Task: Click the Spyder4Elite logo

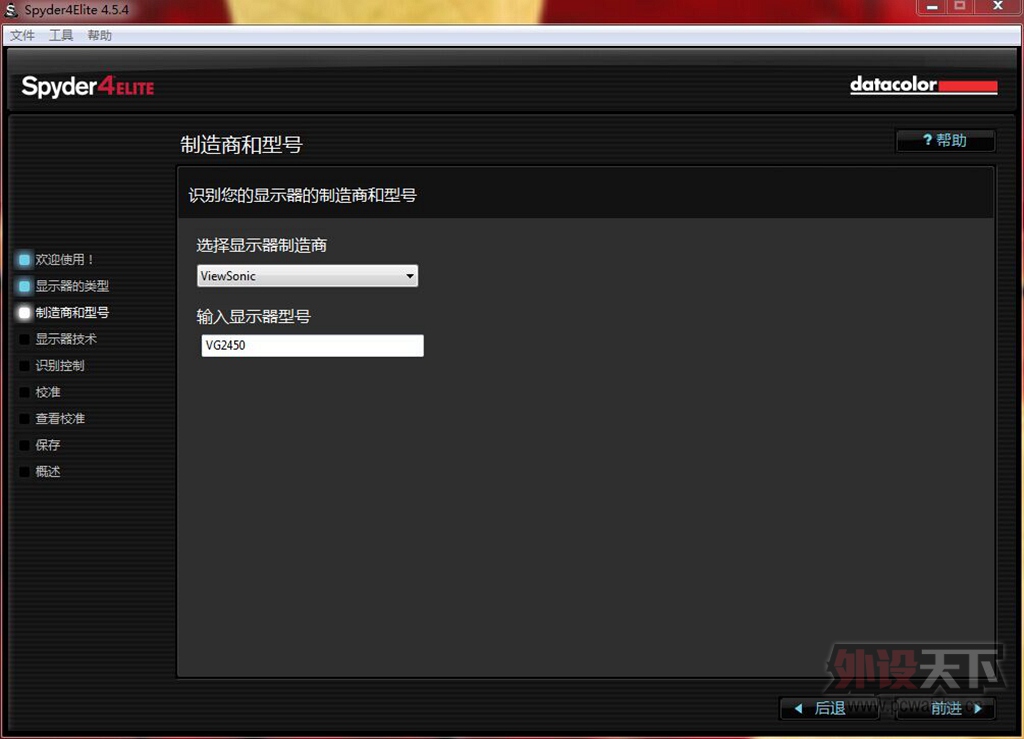Action: 88,87
